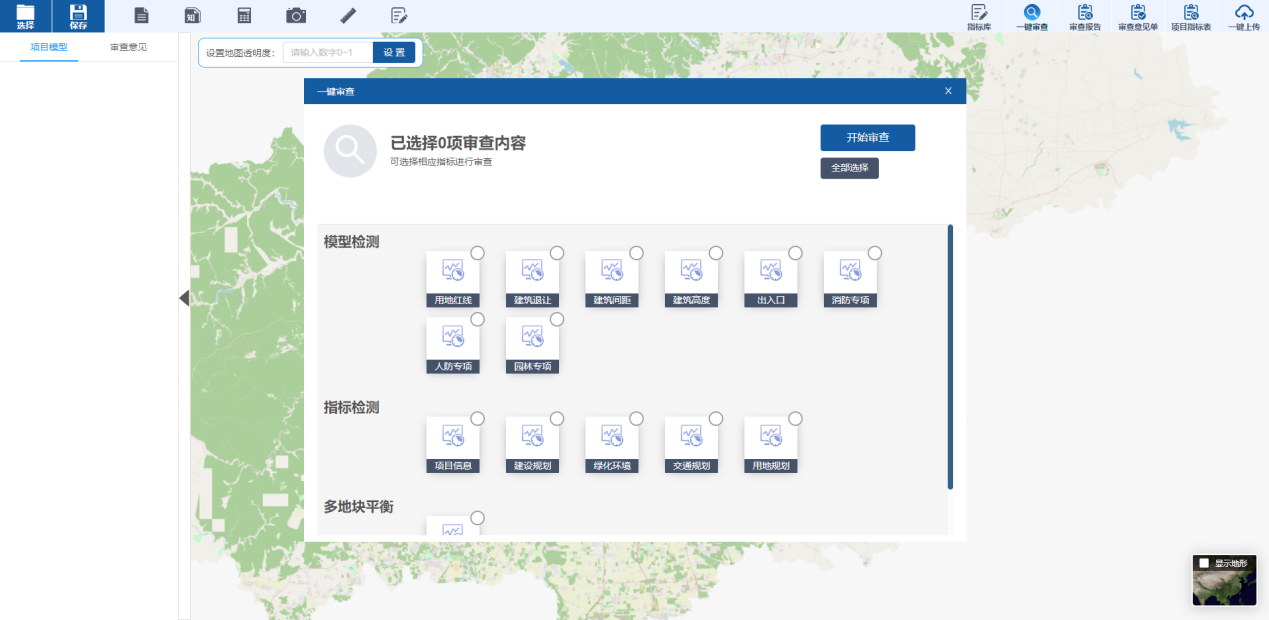The width and height of the screenshot is (1269, 620).
Task: Click the 保存 (Save) toolbar icon
Action: (78, 16)
